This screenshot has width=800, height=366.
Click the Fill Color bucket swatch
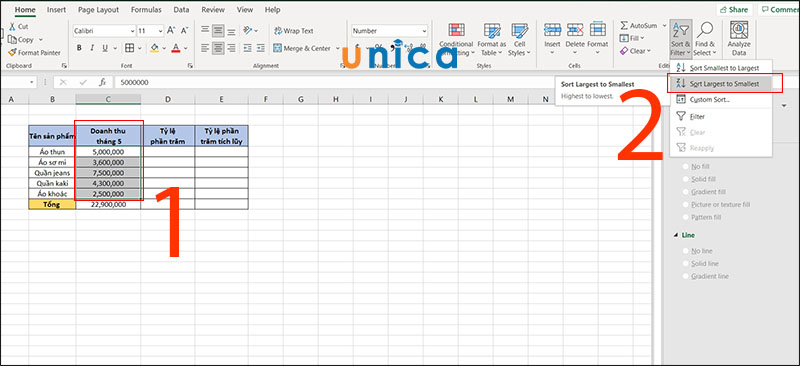[155, 48]
